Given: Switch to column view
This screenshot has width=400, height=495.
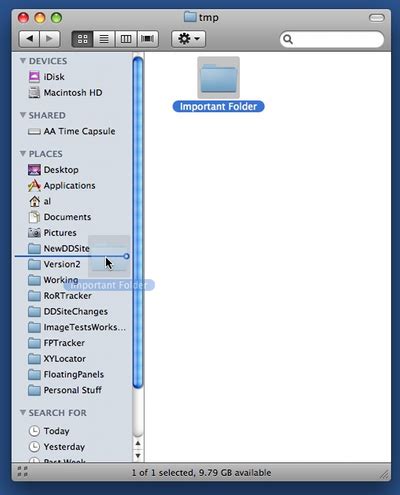Looking at the screenshot, I should tap(126, 39).
